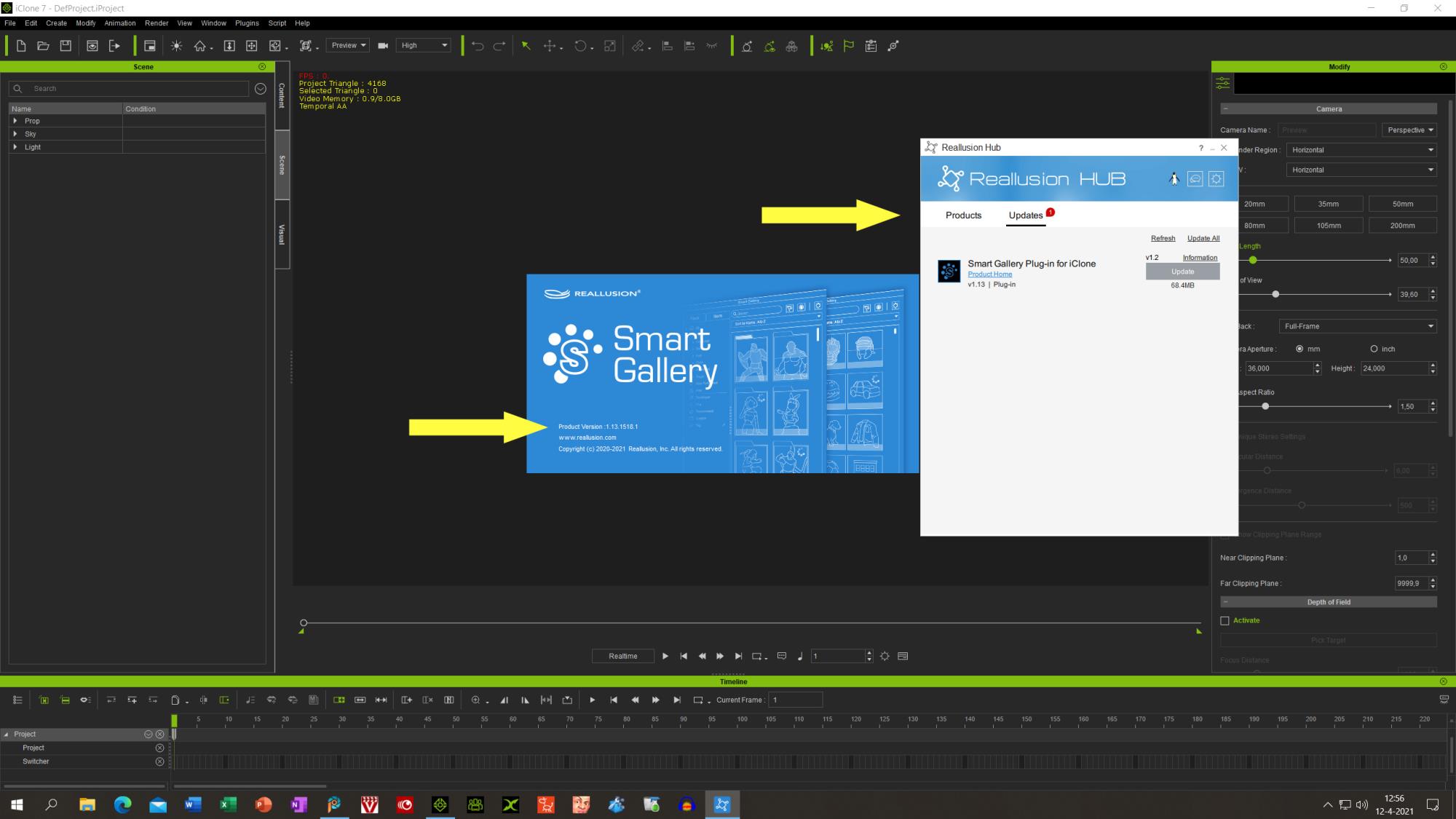Viewport: 1456px width, 819px height.
Task: Select inch camera aperture unit
Action: (1374, 349)
